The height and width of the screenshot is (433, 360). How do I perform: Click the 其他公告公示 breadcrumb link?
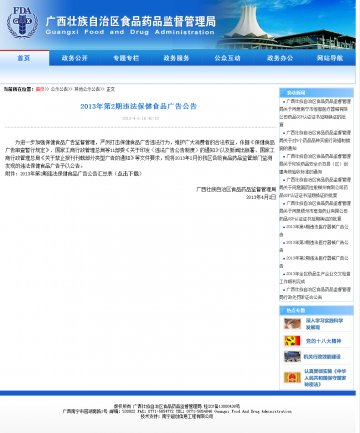87,89
